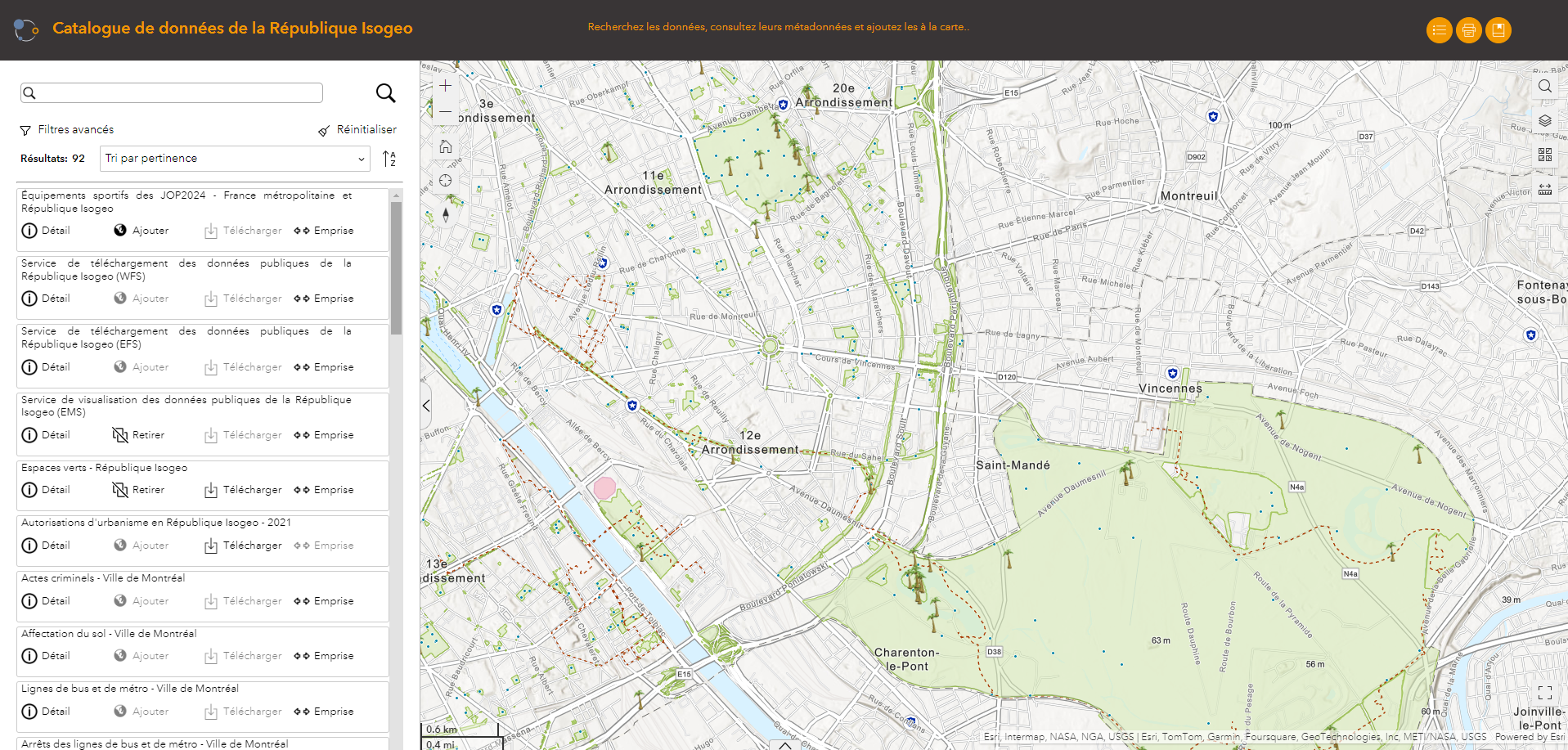
Task: Locate my position on map
Action: click(446, 181)
